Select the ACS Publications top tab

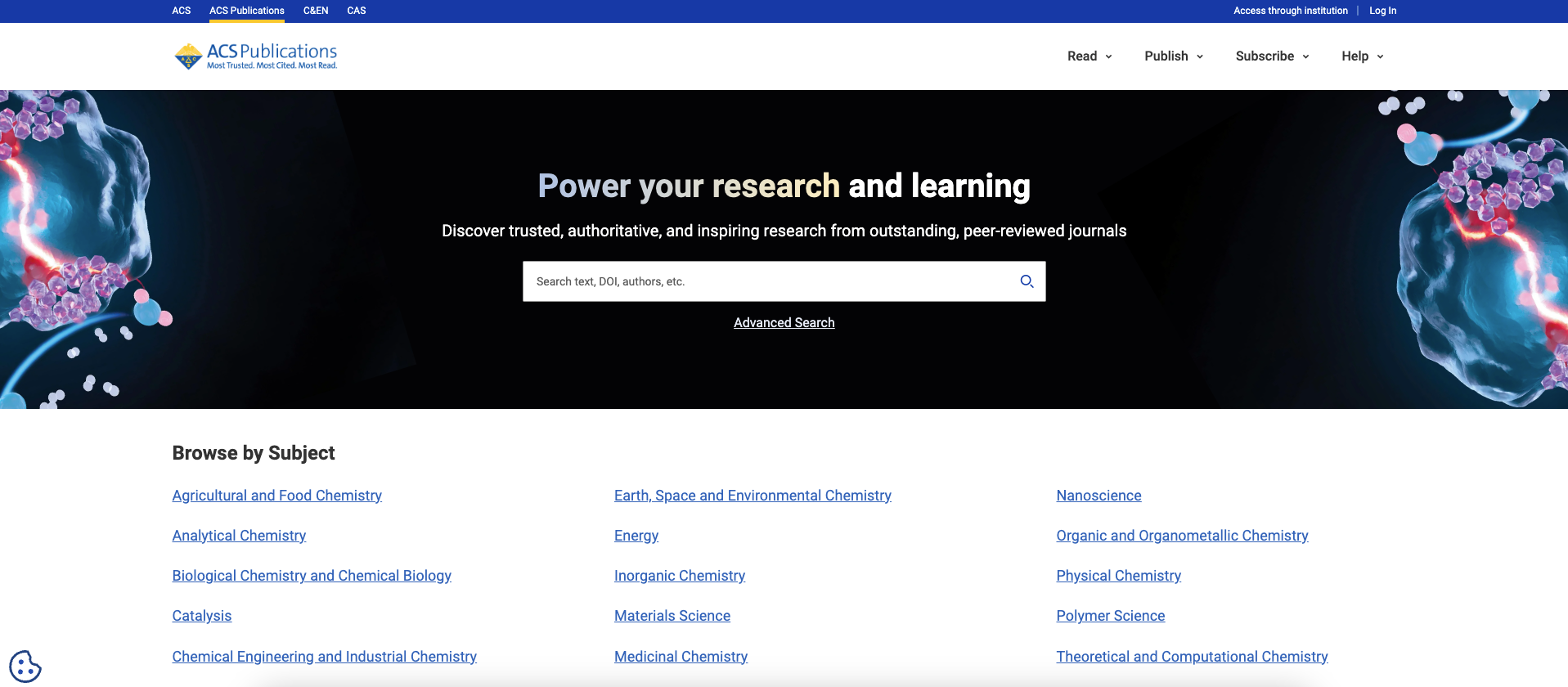(x=247, y=11)
